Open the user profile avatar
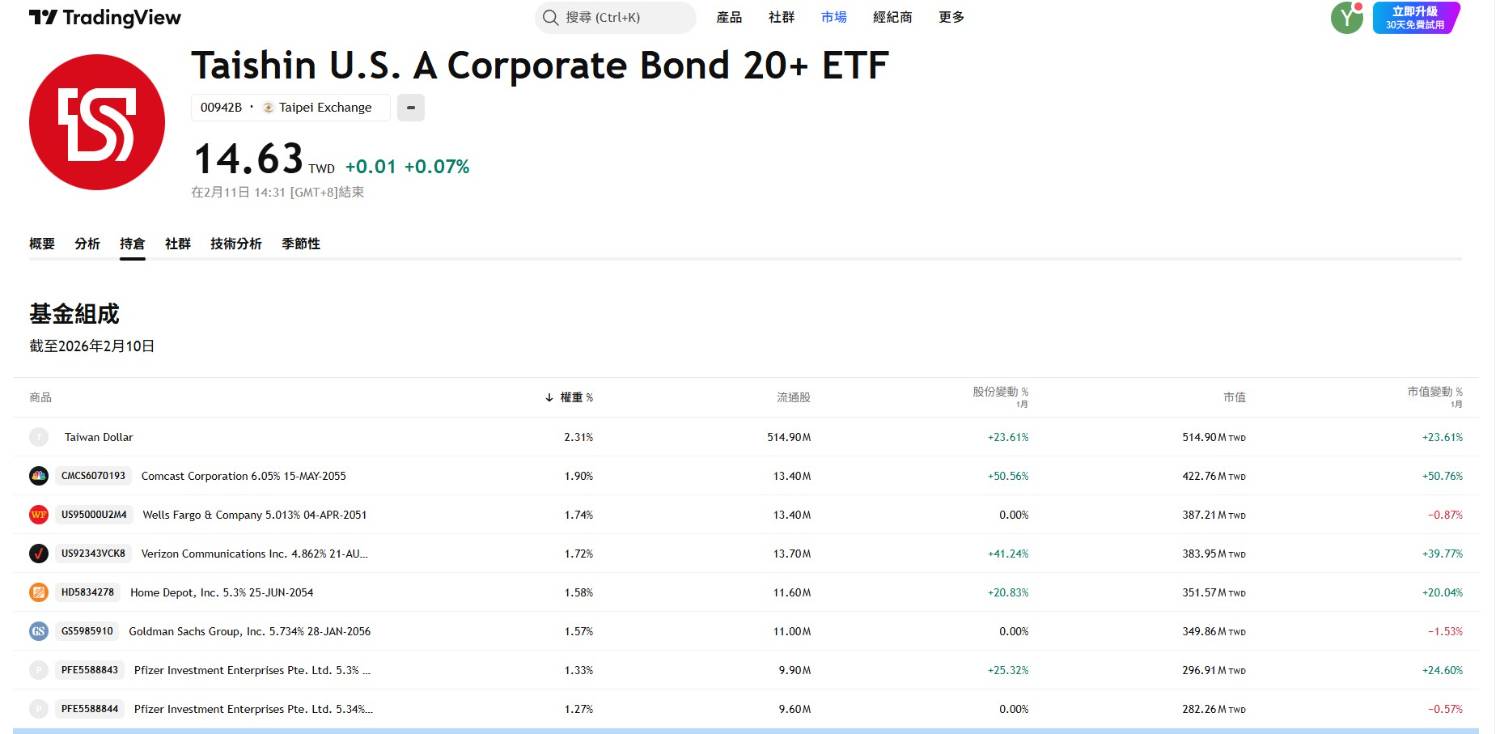The height and width of the screenshot is (734, 1500). click(x=1346, y=17)
